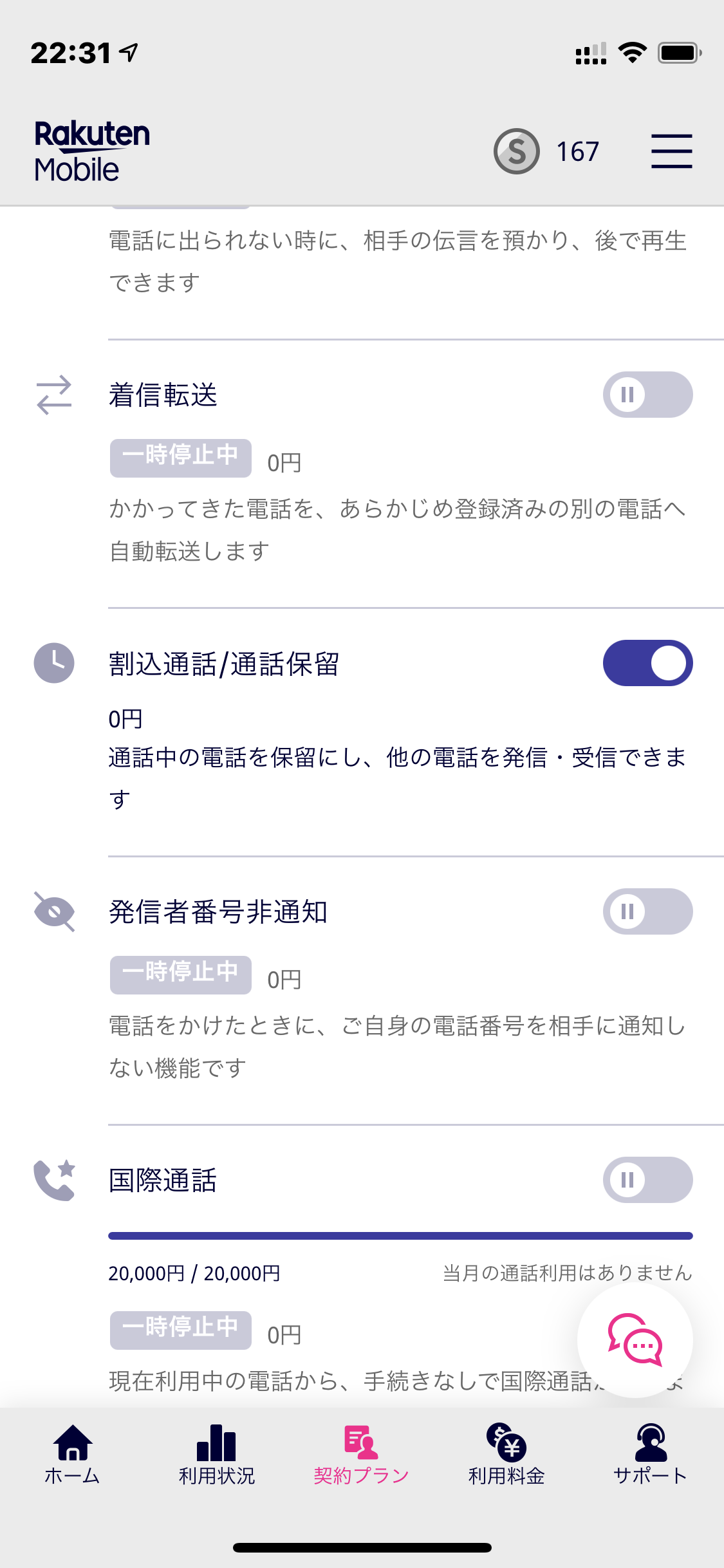
Task: Tap the Rakuten Mobile logo
Action: click(91, 151)
